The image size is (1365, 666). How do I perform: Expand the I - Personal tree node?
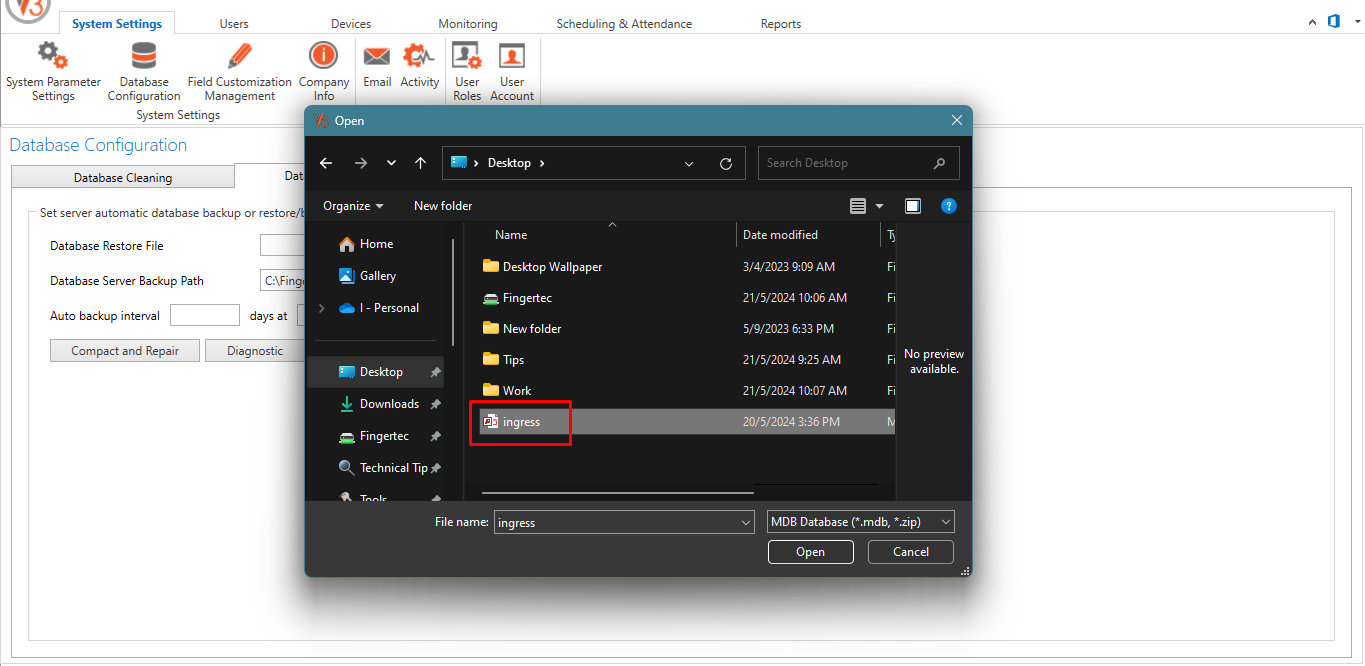(x=321, y=308)
